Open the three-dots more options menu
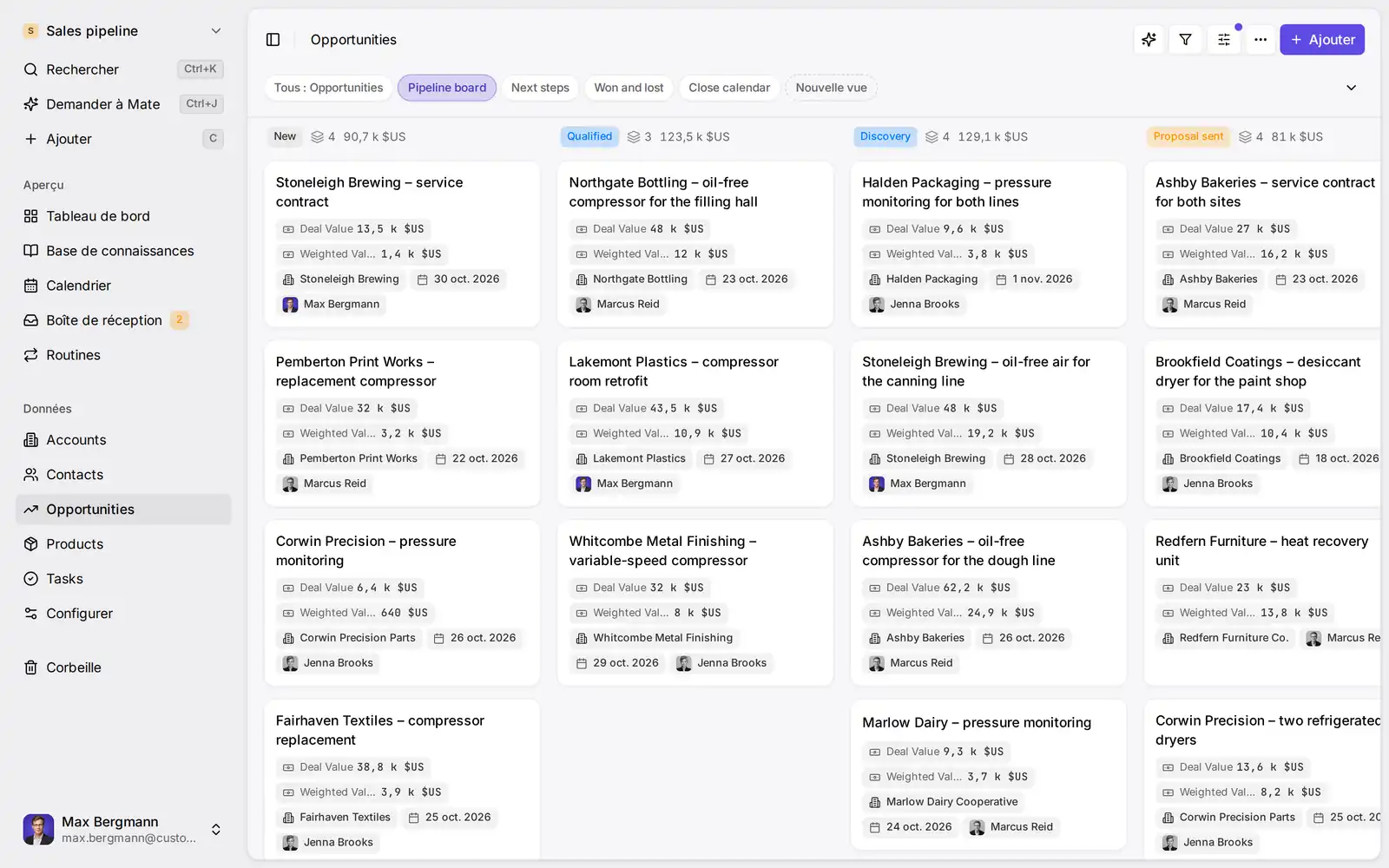 1261,40
